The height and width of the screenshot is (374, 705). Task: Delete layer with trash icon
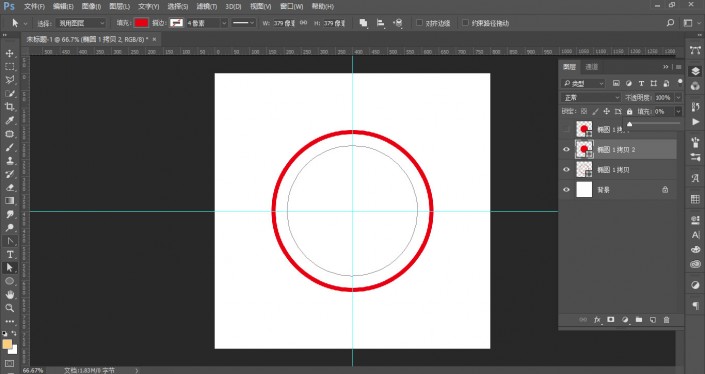point(666,320)
